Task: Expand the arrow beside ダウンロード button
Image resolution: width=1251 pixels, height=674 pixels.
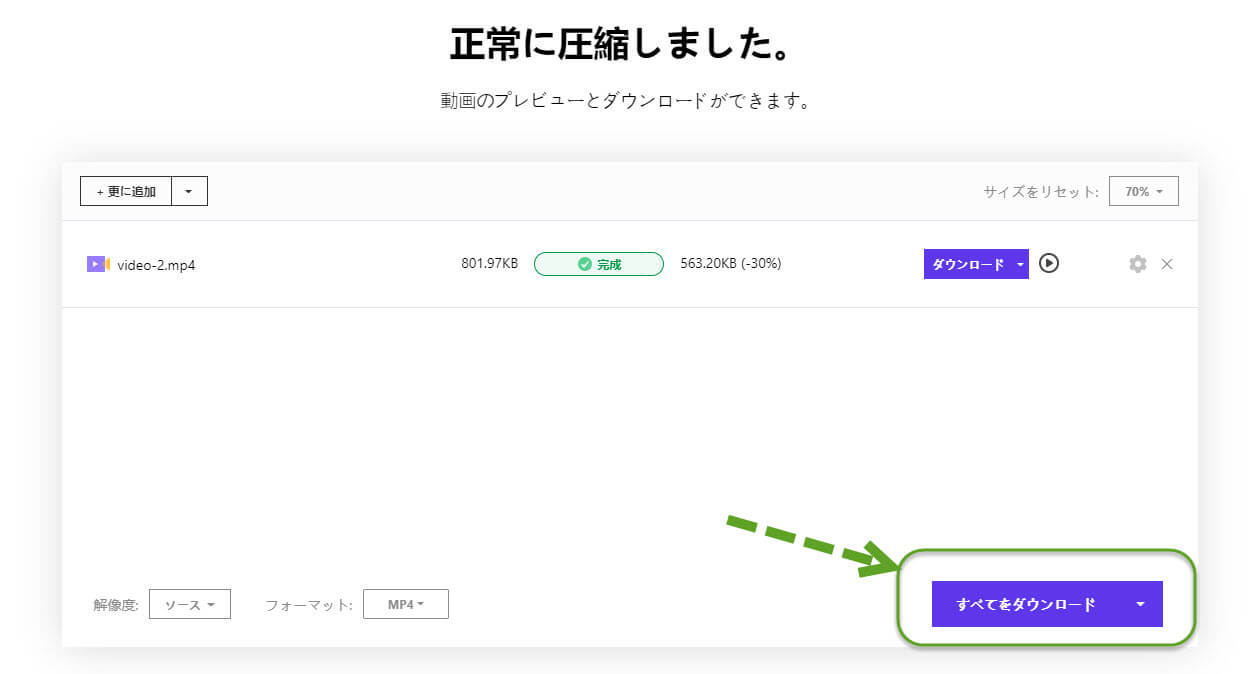Action: [x=1019, y=264]
